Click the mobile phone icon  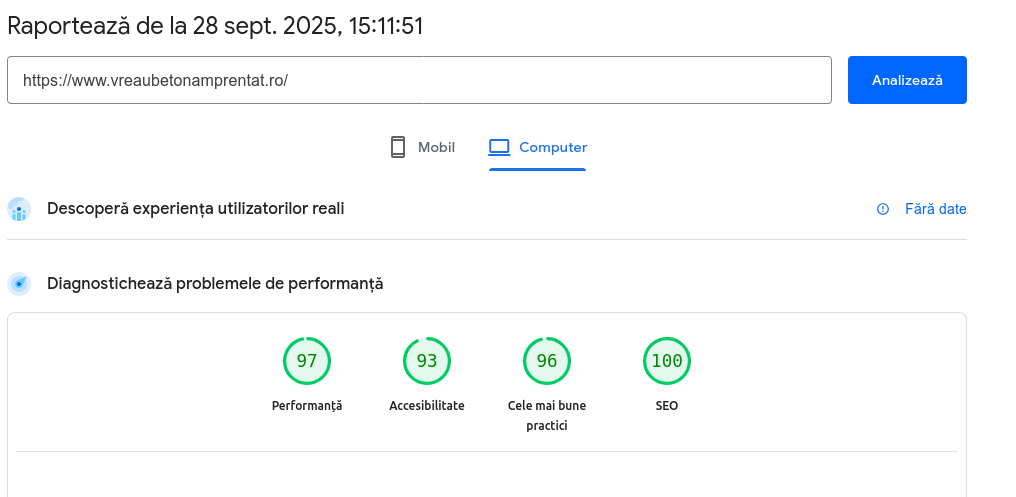pos(398,147)
